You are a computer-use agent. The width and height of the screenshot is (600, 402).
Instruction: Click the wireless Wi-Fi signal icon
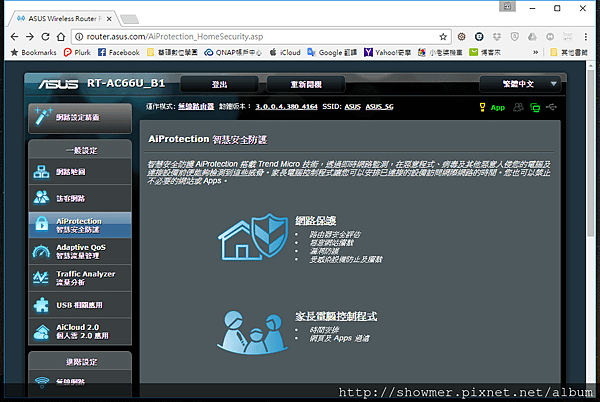tap(42, 381)
